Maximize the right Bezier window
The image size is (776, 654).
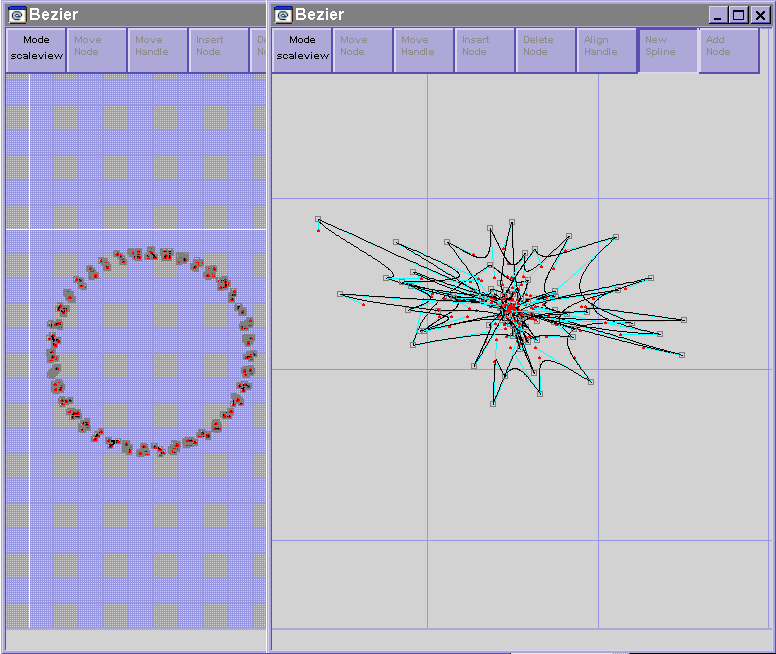coord(739,15)
